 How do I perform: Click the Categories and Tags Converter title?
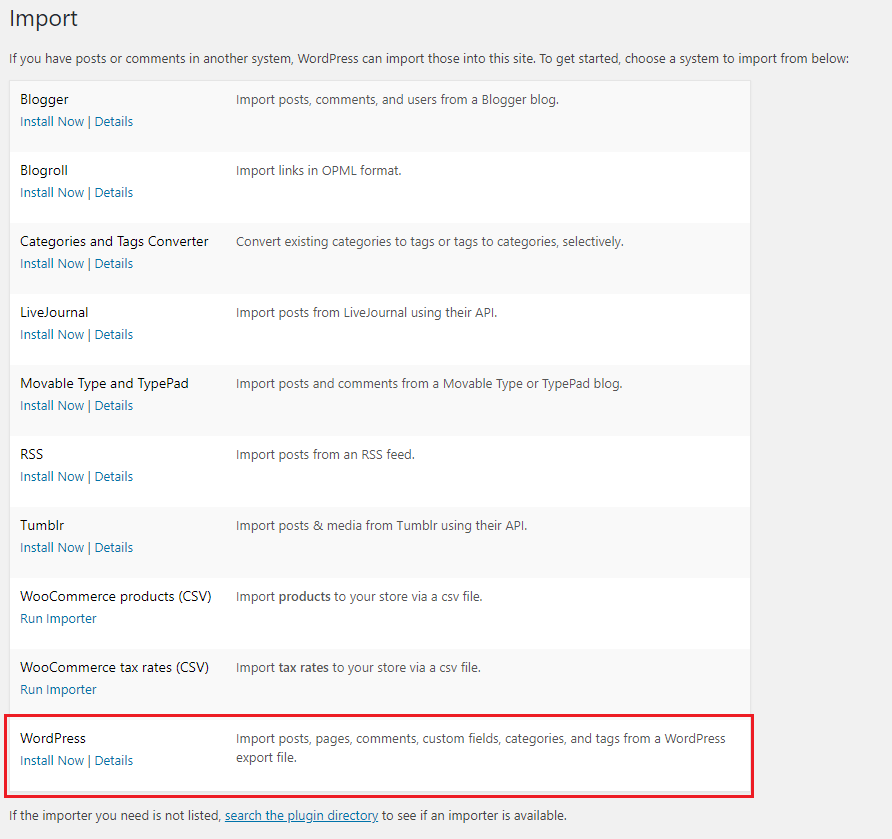coord(114,242)
